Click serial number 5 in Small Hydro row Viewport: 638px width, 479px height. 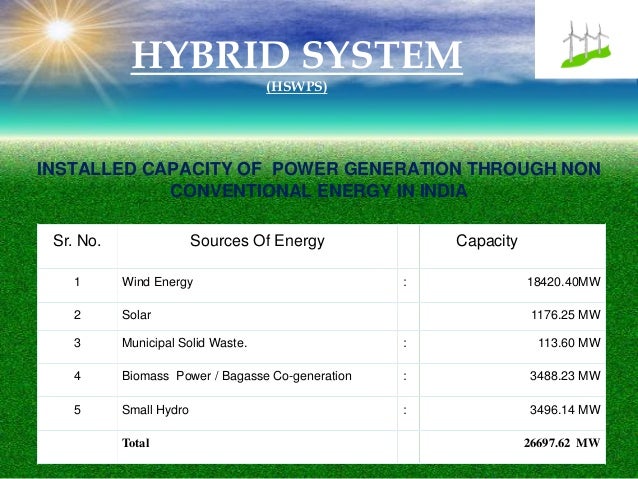tap(77, 410)
